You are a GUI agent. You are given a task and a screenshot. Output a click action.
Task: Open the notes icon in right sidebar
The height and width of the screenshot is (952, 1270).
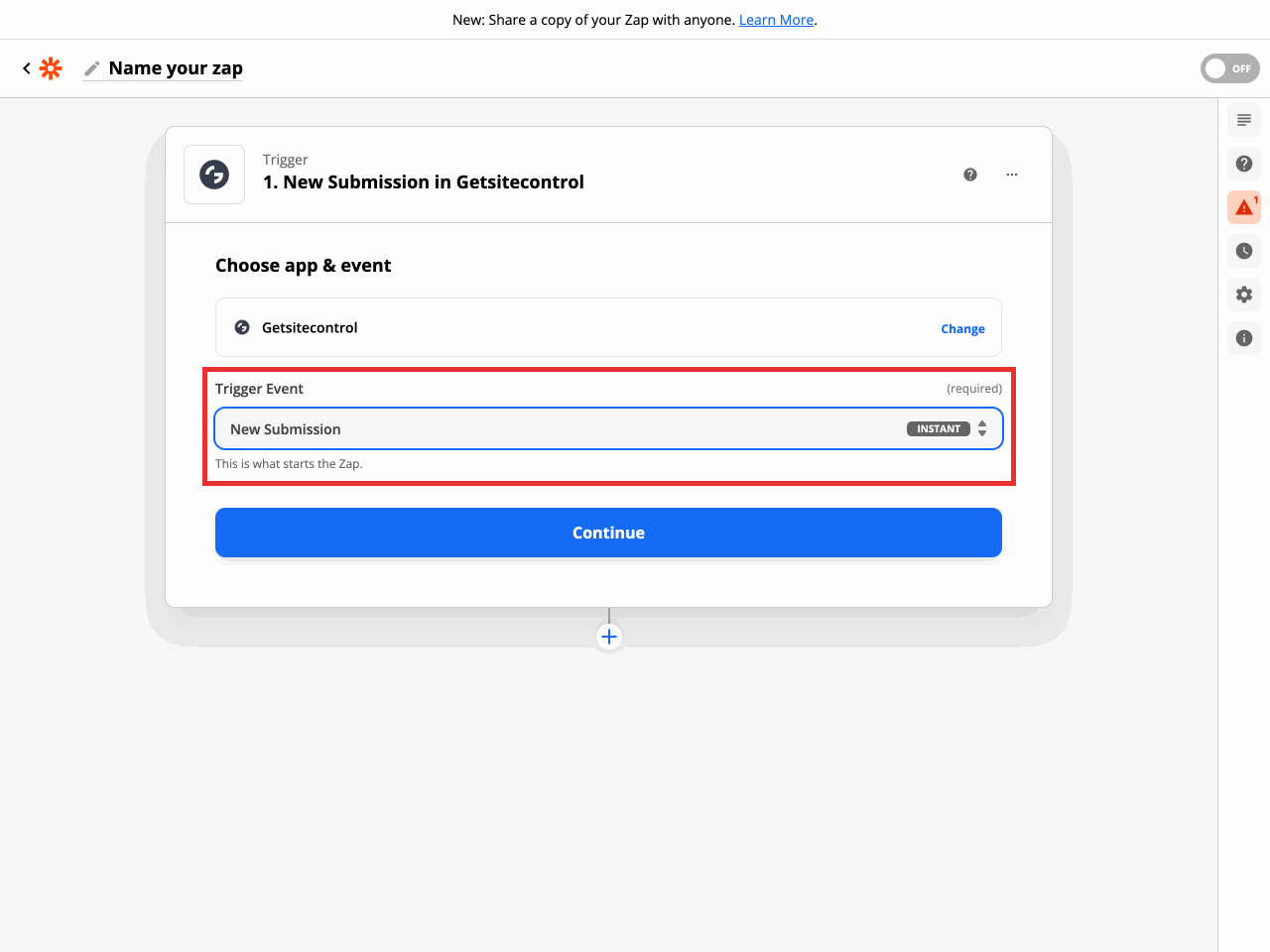pyautogui.click(x=1244, y=120)
